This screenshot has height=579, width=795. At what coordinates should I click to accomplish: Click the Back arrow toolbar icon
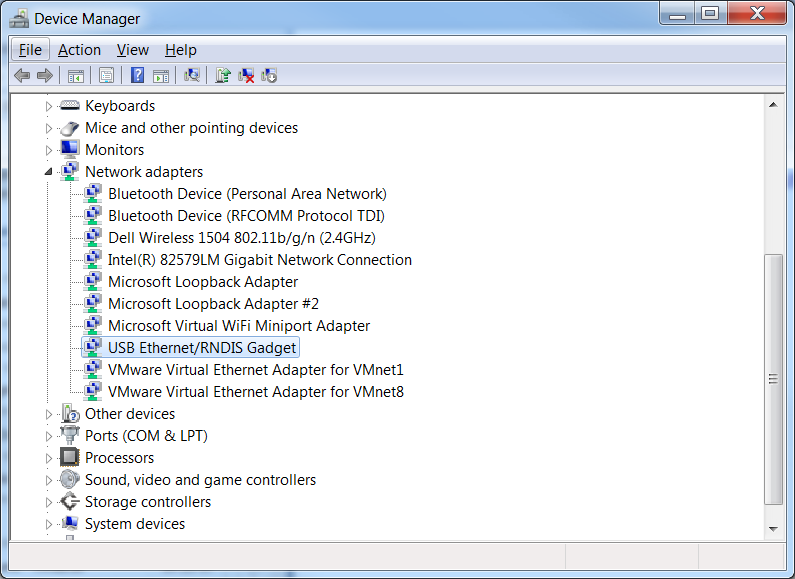[22, 76]
